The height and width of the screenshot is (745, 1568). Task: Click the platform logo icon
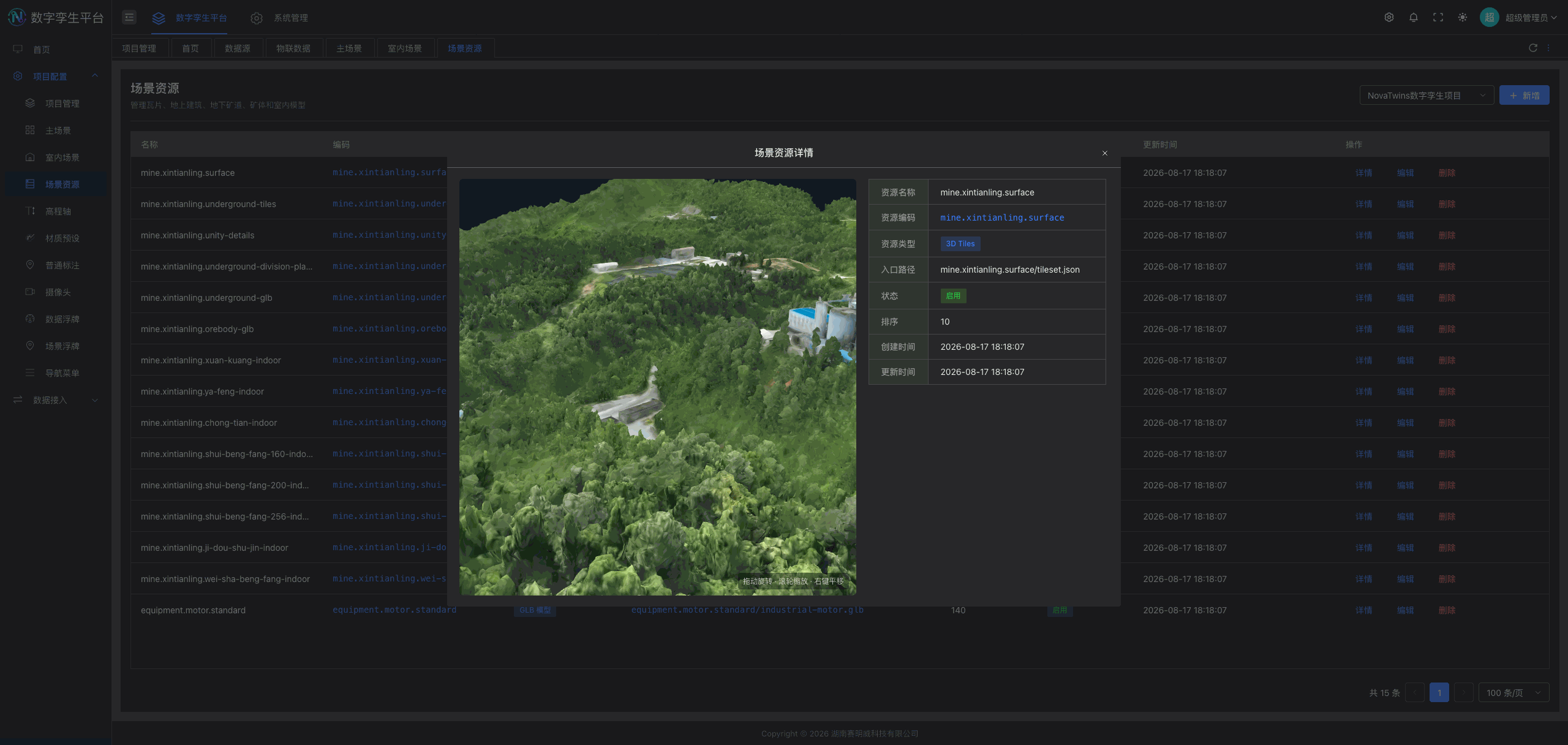[17, 17]
